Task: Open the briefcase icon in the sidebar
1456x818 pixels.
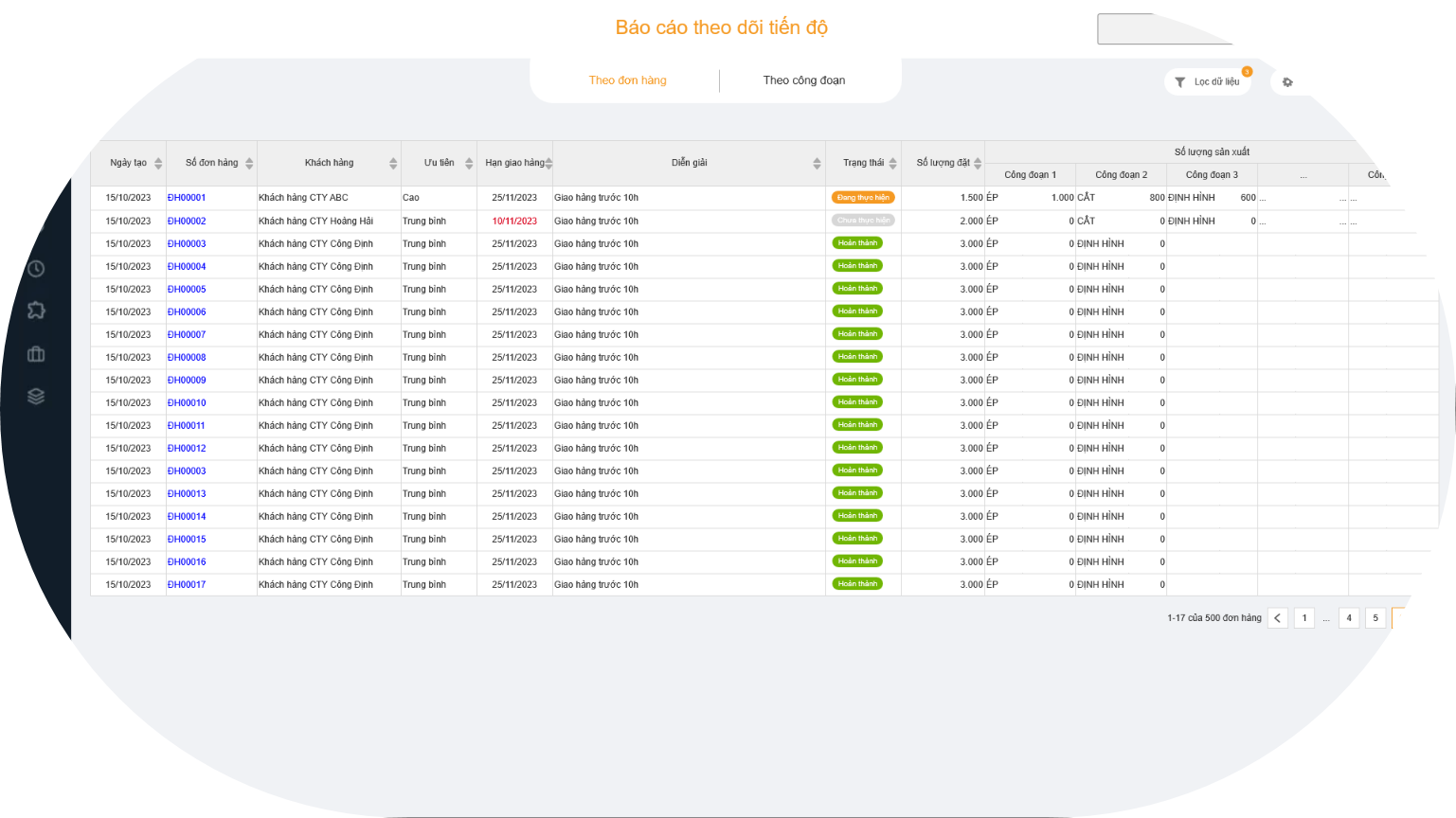Action: click(x=36, y=354)
